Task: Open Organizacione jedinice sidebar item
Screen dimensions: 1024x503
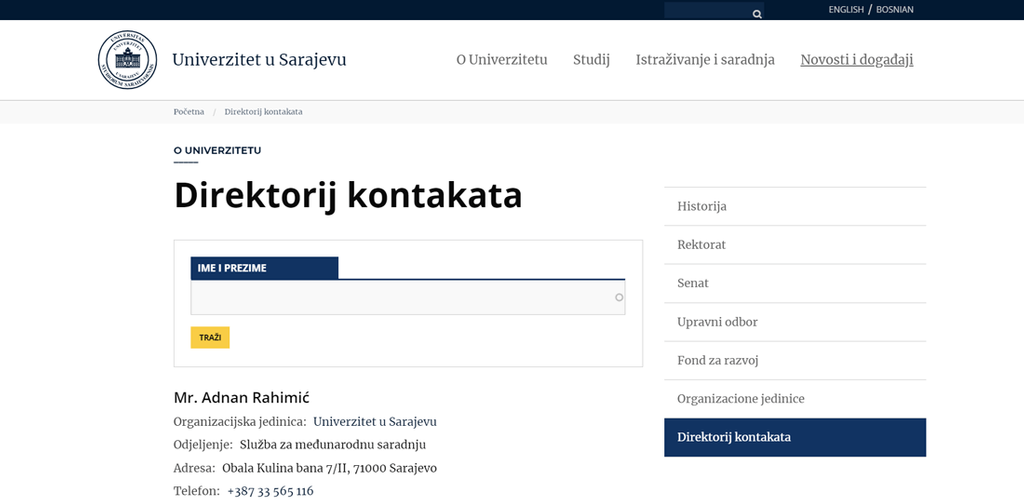Action: pos(795,399)
